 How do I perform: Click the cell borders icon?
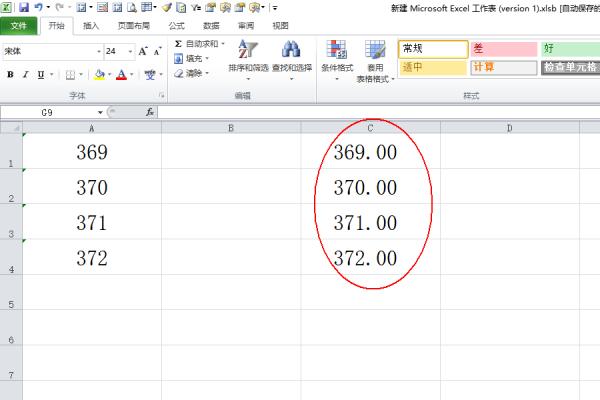pyautogui.click(x=70, y=75)
